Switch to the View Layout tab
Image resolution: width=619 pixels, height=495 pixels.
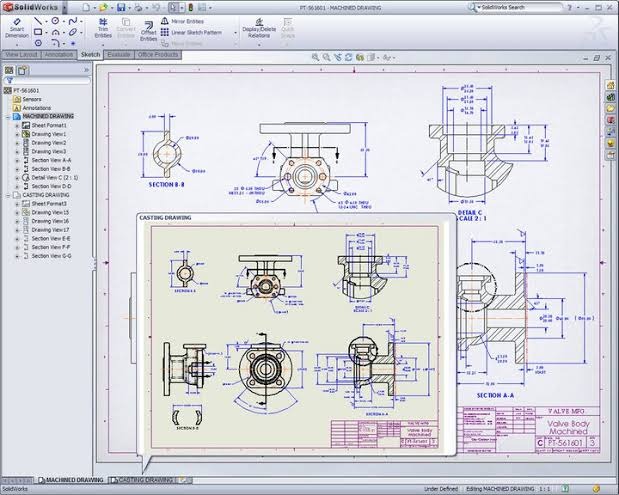click(x=21, y=54)
